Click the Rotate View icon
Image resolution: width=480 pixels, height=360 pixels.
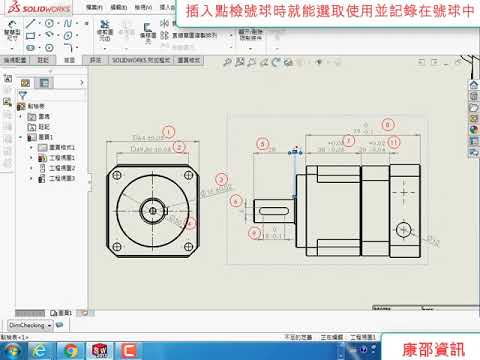(276, 62)
